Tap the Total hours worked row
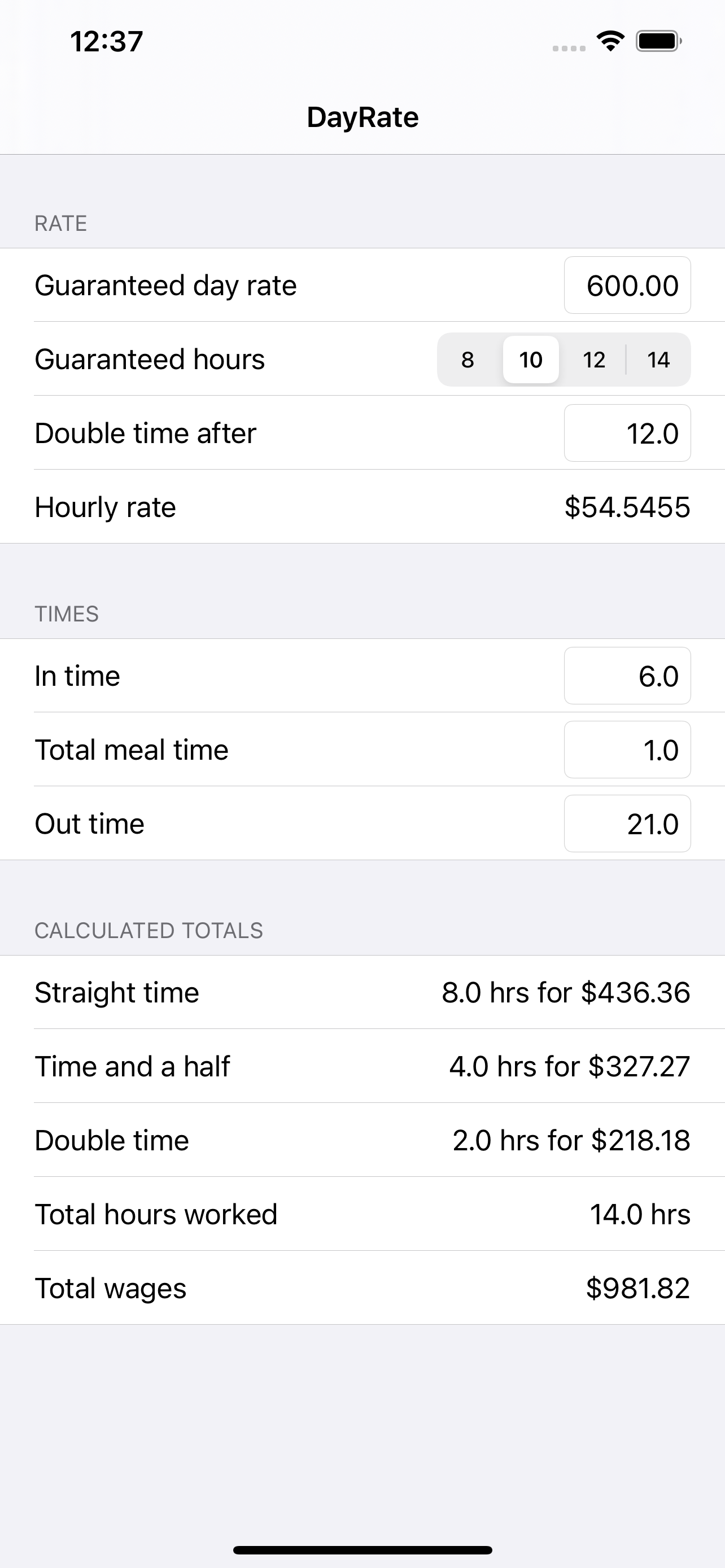The image size is (725, 1568). [362, 1214]
